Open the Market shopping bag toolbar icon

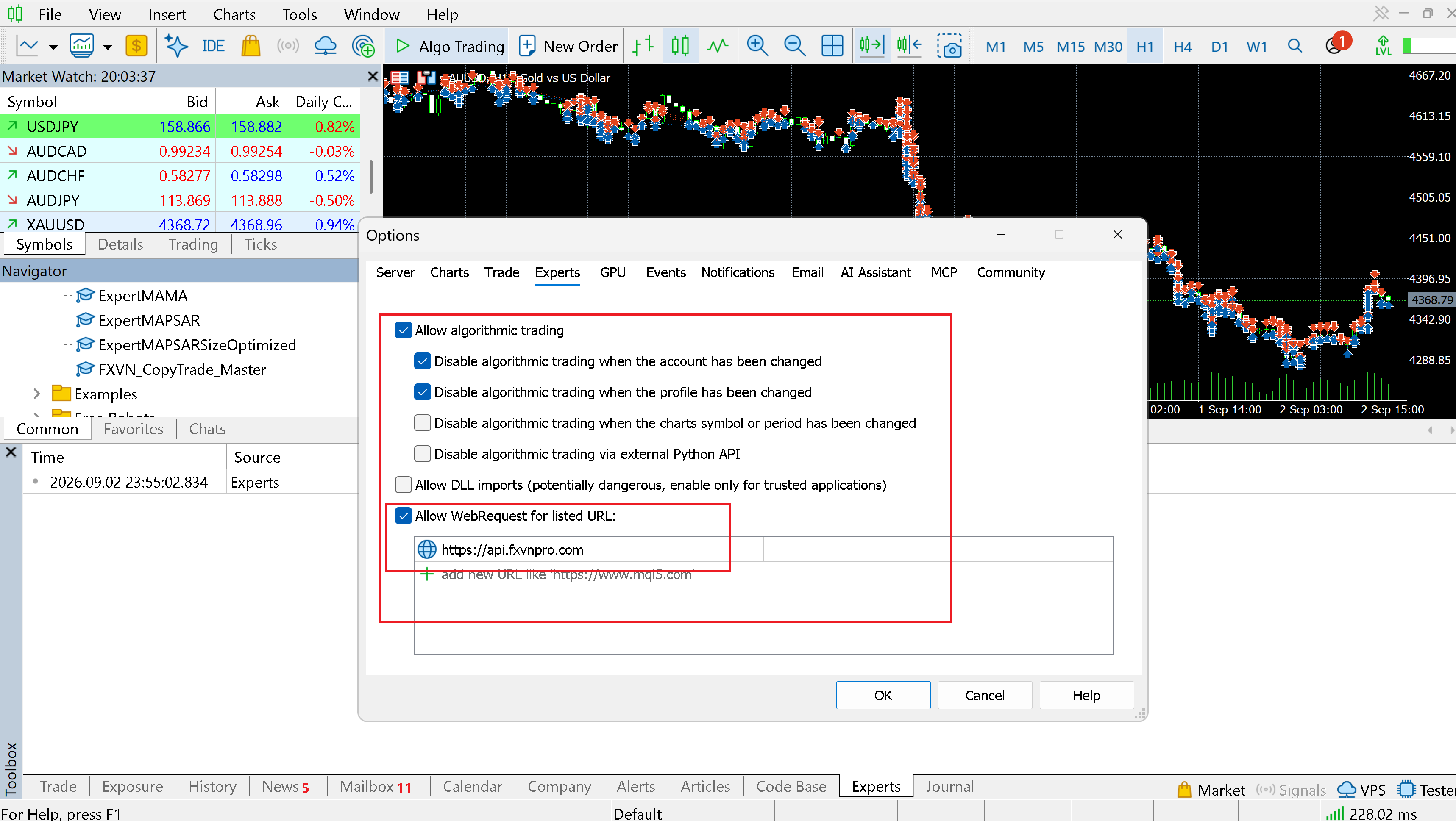tap(251, 46)
